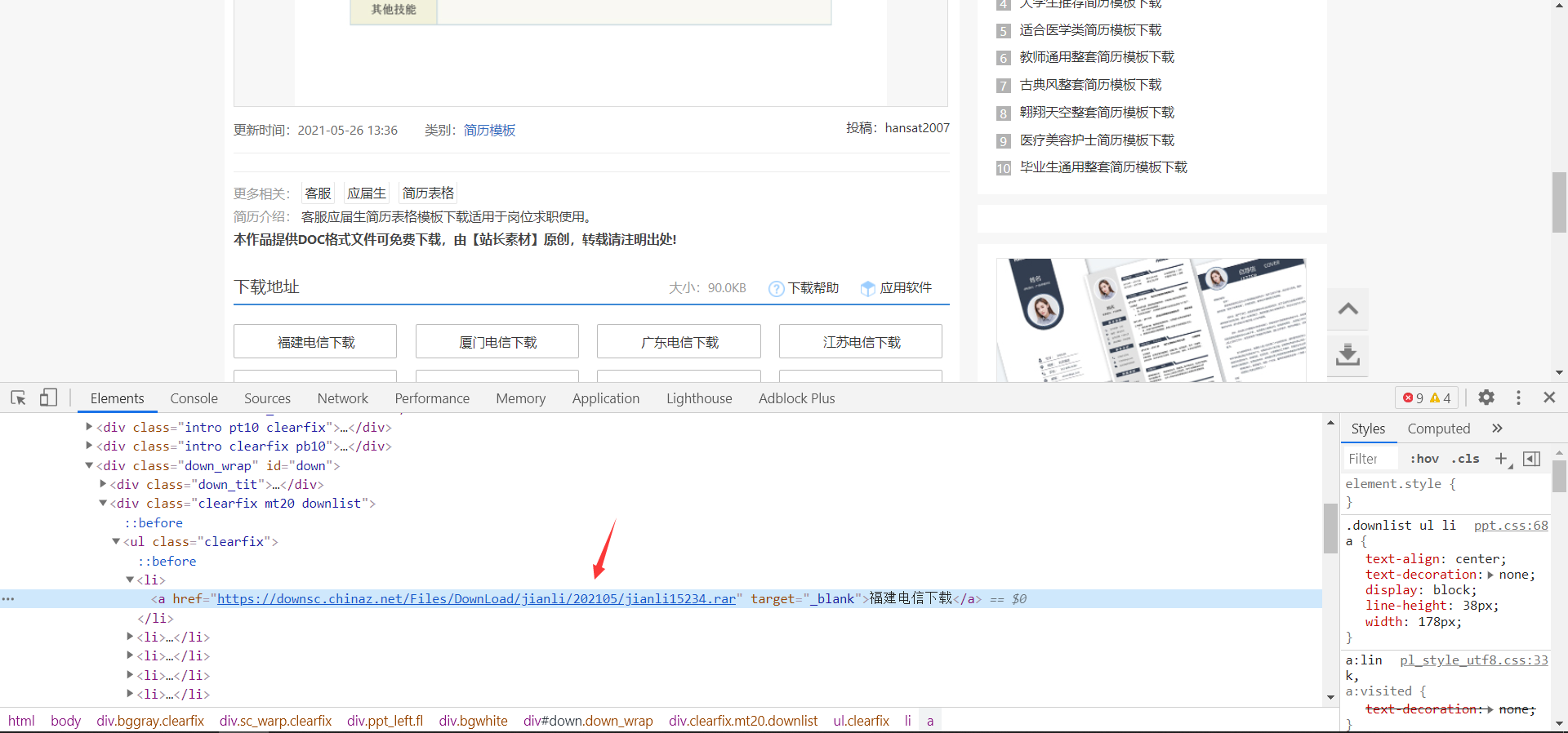The height and width of the screenshot is (733, 1568).
Task: Expand the text-decoration none shorthand triangle
Action: click(x=1491, y=575)
